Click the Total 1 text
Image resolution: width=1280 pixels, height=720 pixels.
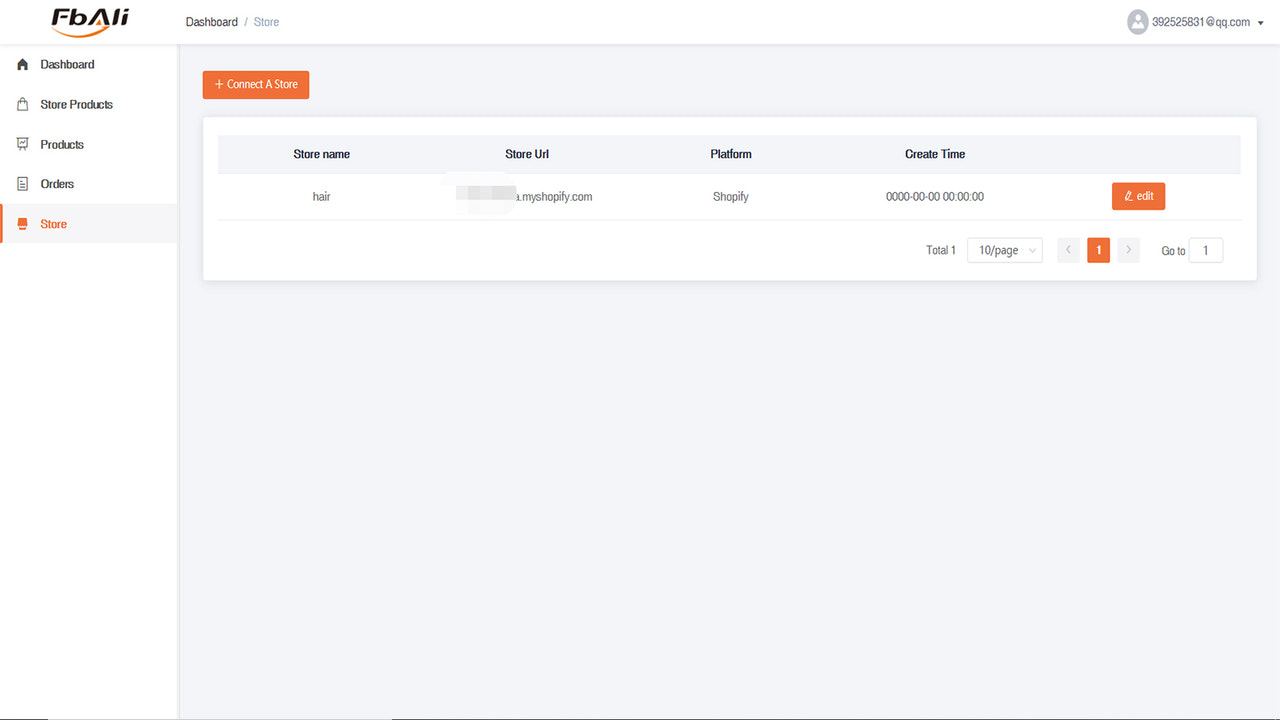[941, 250]
